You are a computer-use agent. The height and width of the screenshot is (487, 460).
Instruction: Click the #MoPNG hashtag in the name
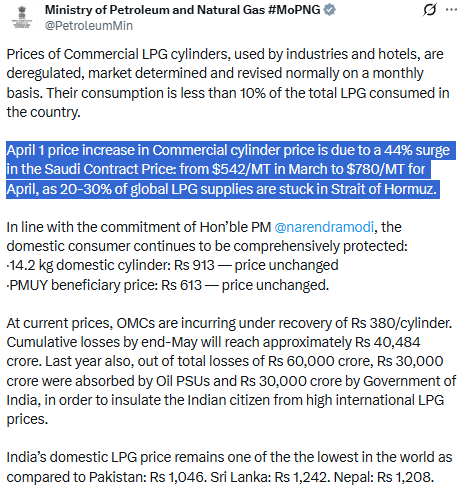coord(294,10)
